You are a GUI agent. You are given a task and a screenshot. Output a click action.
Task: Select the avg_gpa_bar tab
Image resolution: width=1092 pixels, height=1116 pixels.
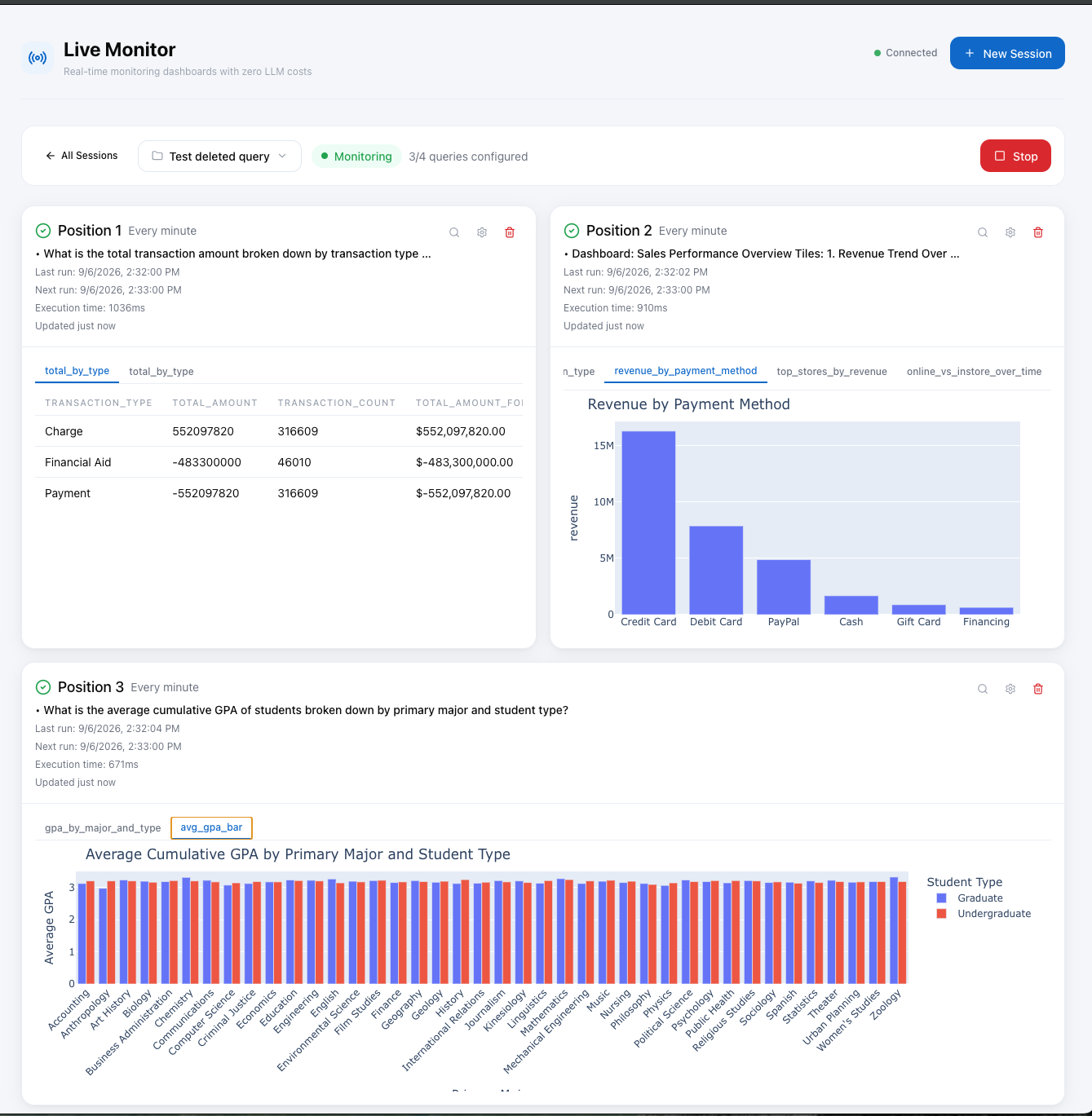(211, 827)
